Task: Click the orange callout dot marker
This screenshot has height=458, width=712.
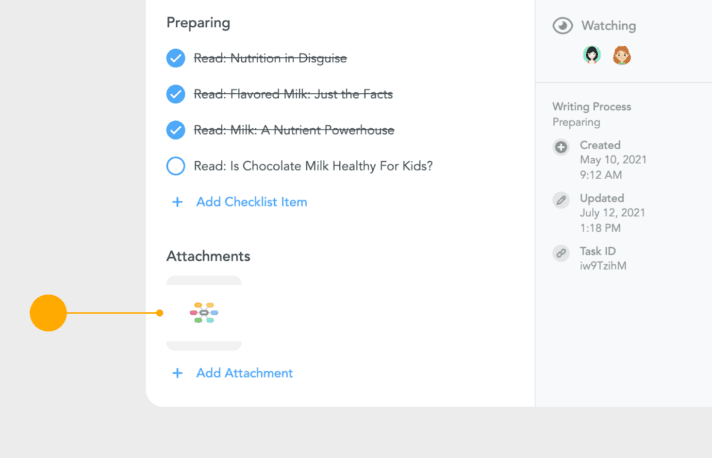Action: pos(48,313)
